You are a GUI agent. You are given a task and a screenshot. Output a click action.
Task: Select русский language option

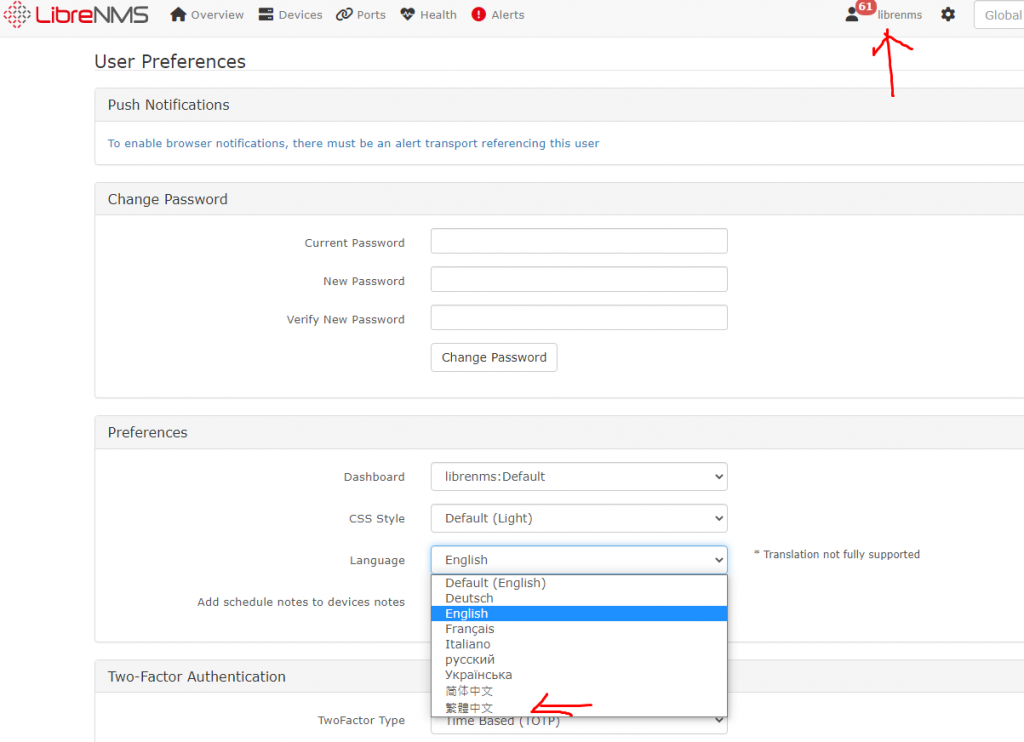(579, 660)
